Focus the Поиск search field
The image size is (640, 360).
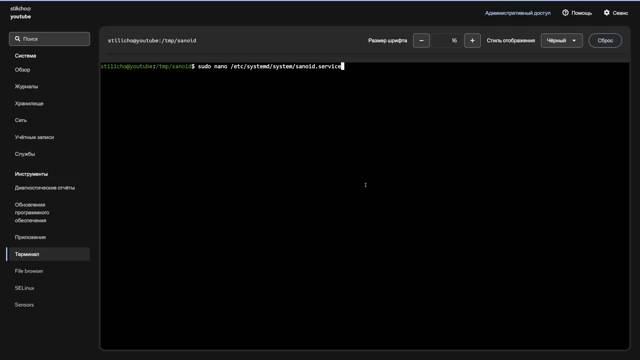click(x=49, y=39)
